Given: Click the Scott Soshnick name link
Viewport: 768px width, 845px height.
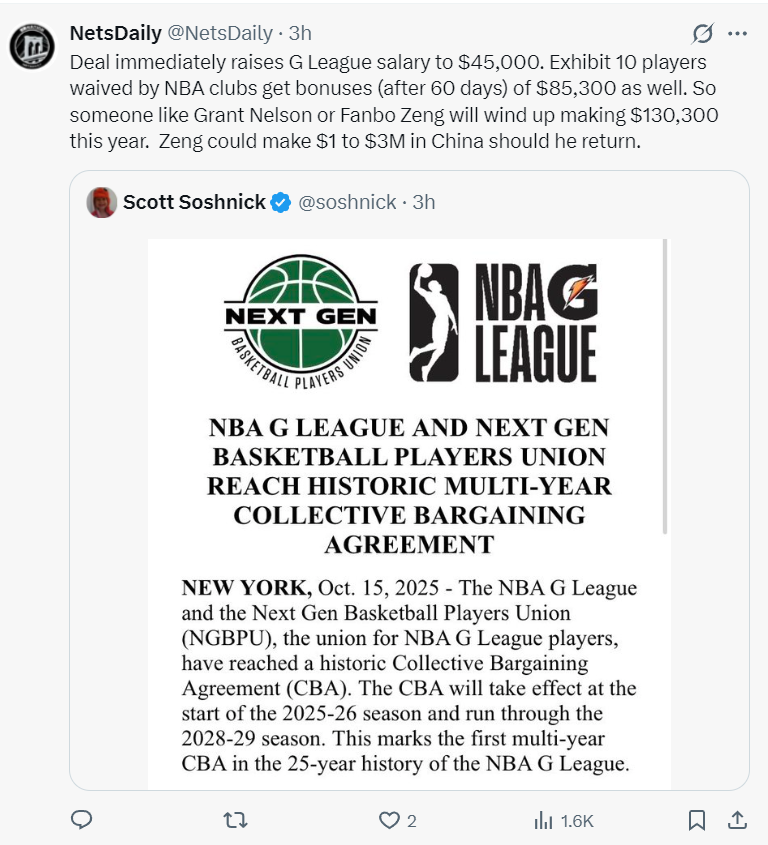Looking at the screenshot, I should pyautogui.click(x=194, y=202).
